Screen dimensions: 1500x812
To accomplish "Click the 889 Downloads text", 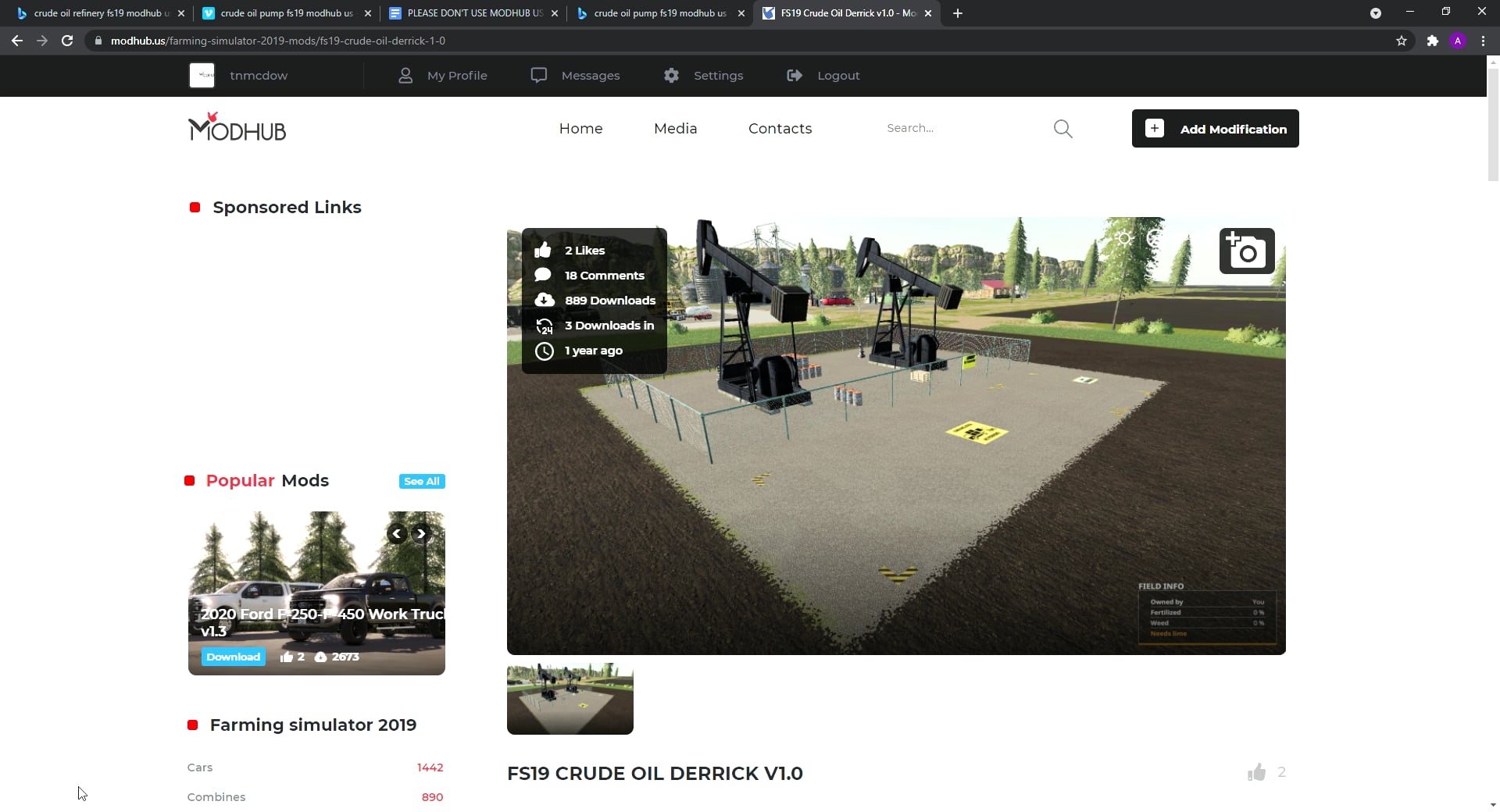I will (x=610, y=301).
